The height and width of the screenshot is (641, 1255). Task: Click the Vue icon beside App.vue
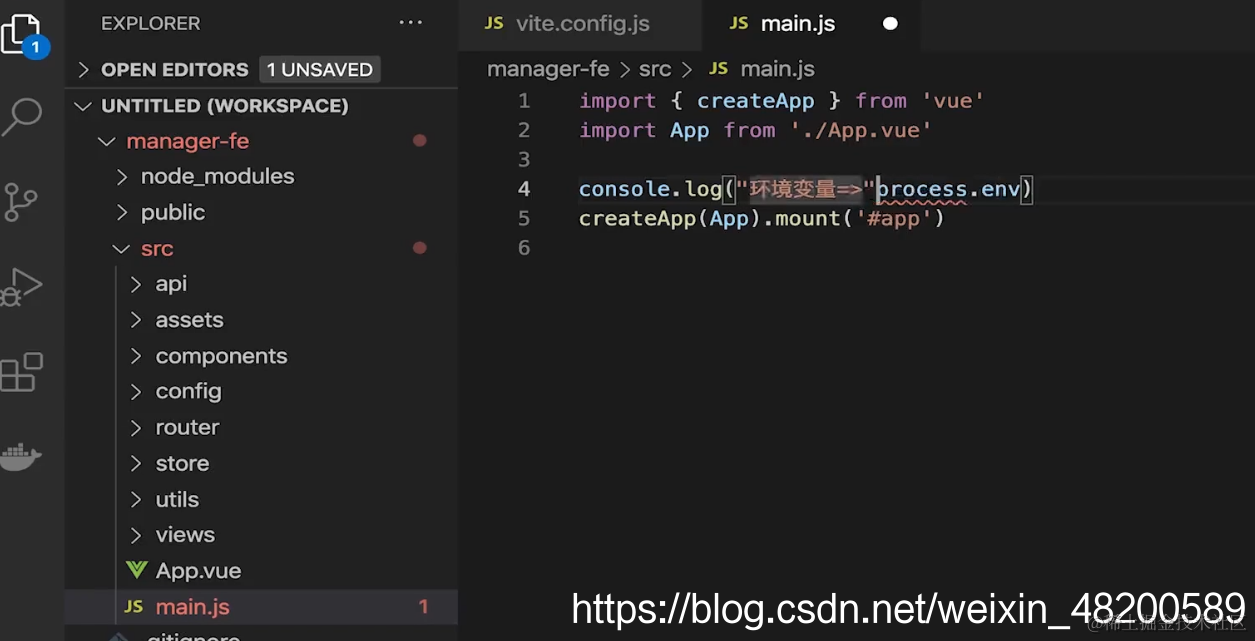[137, 570]
